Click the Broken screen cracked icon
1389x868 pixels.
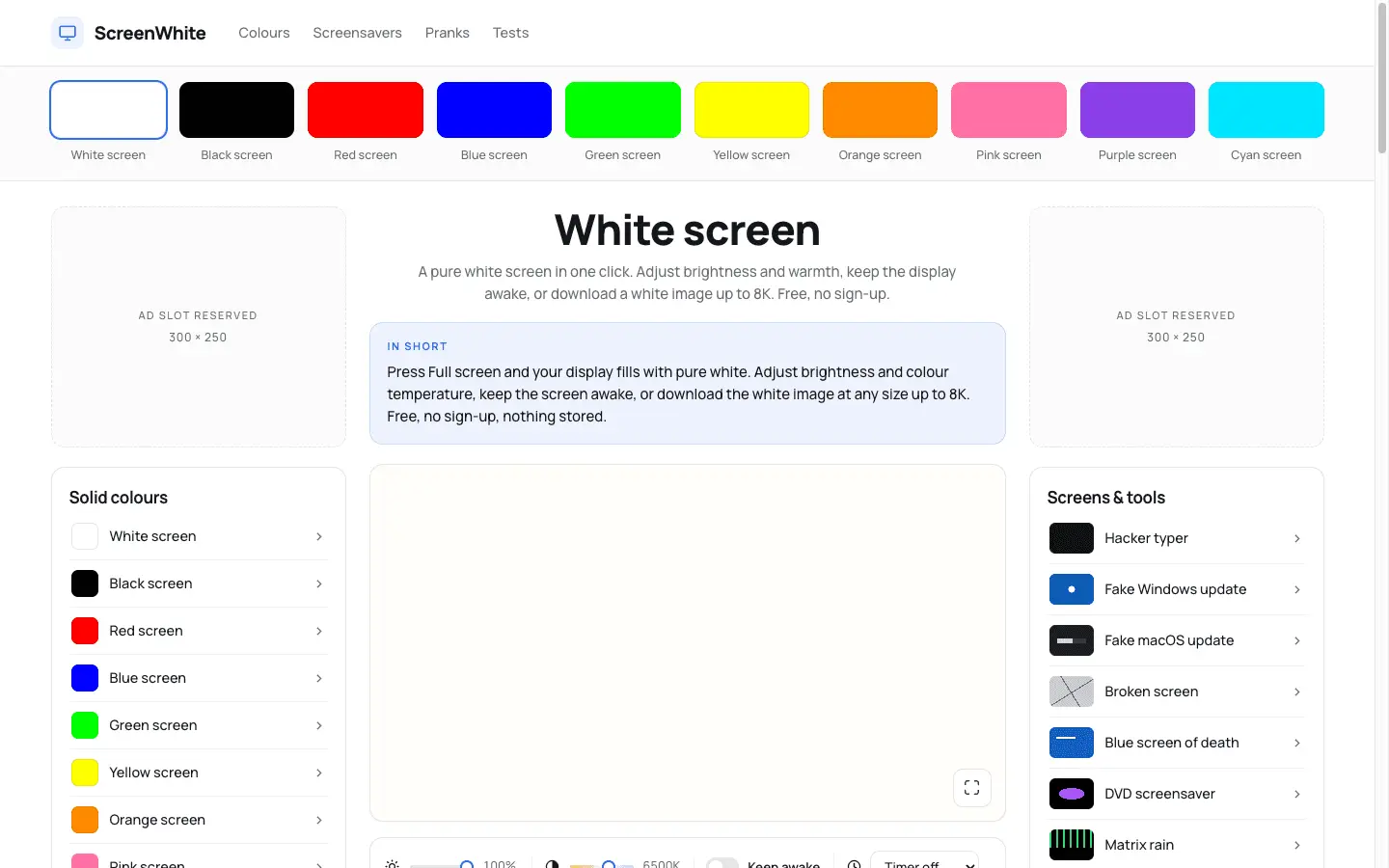click(x=1071, y=692)
